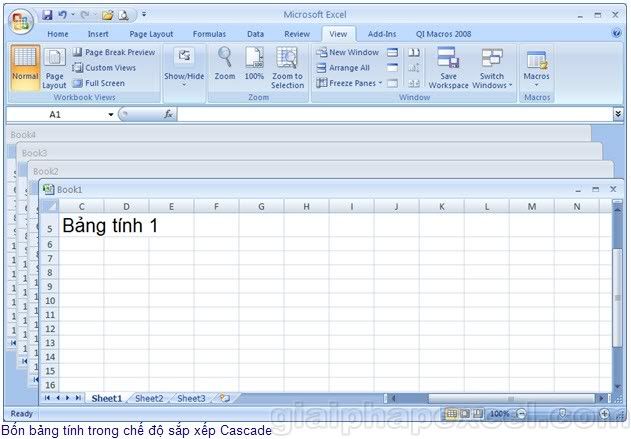Screen dimensions: 631x439
Task: Select Normal workbook view
Action: coord(25,66)
